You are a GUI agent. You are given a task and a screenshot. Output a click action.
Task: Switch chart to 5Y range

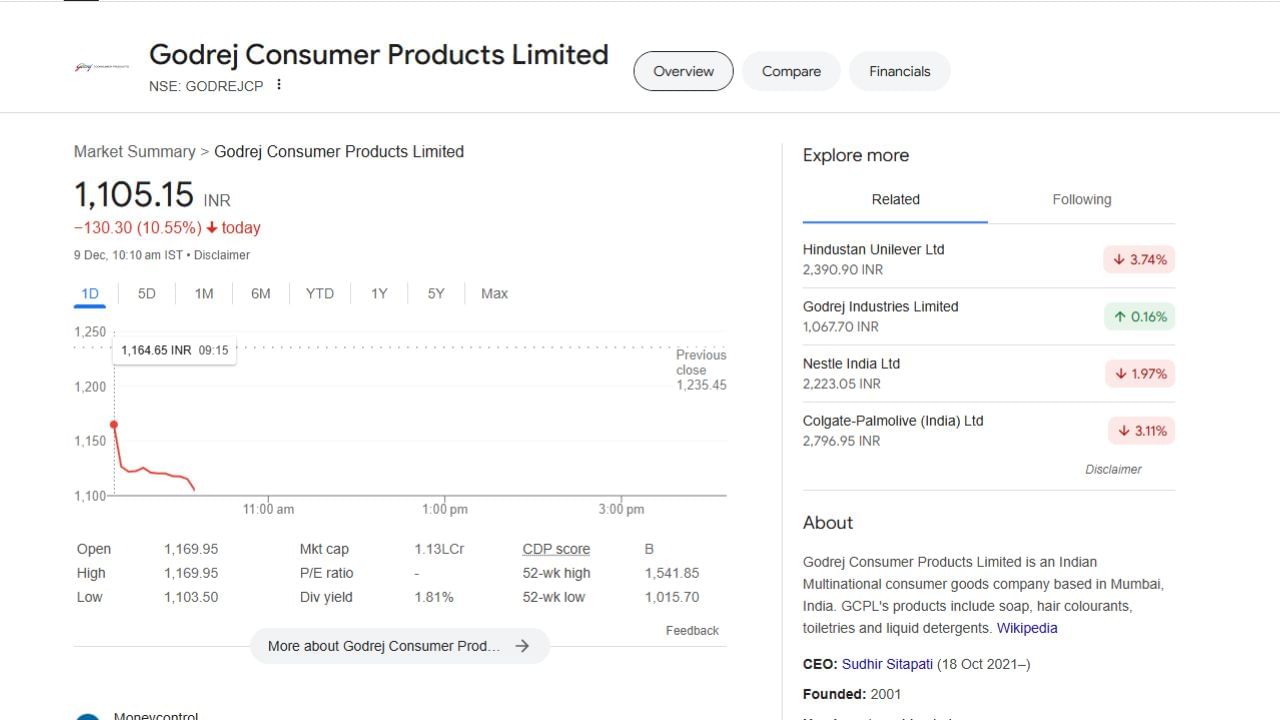(436, 293)
